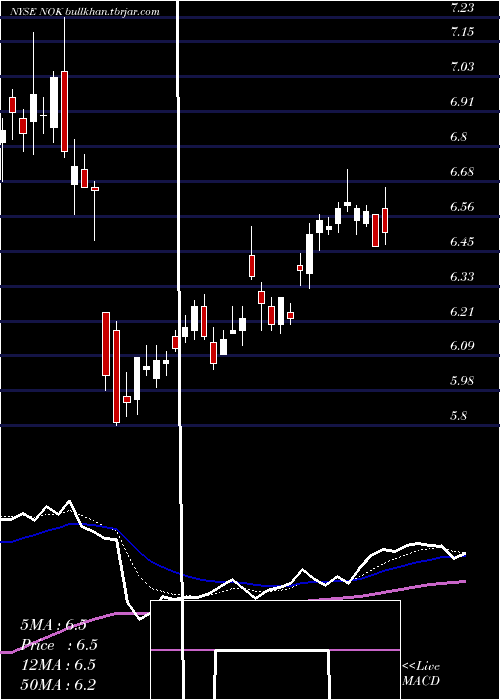Click the 6.33 price axis label
The height and width of the screenshot is (700, 500).
(x=462, y=276)
